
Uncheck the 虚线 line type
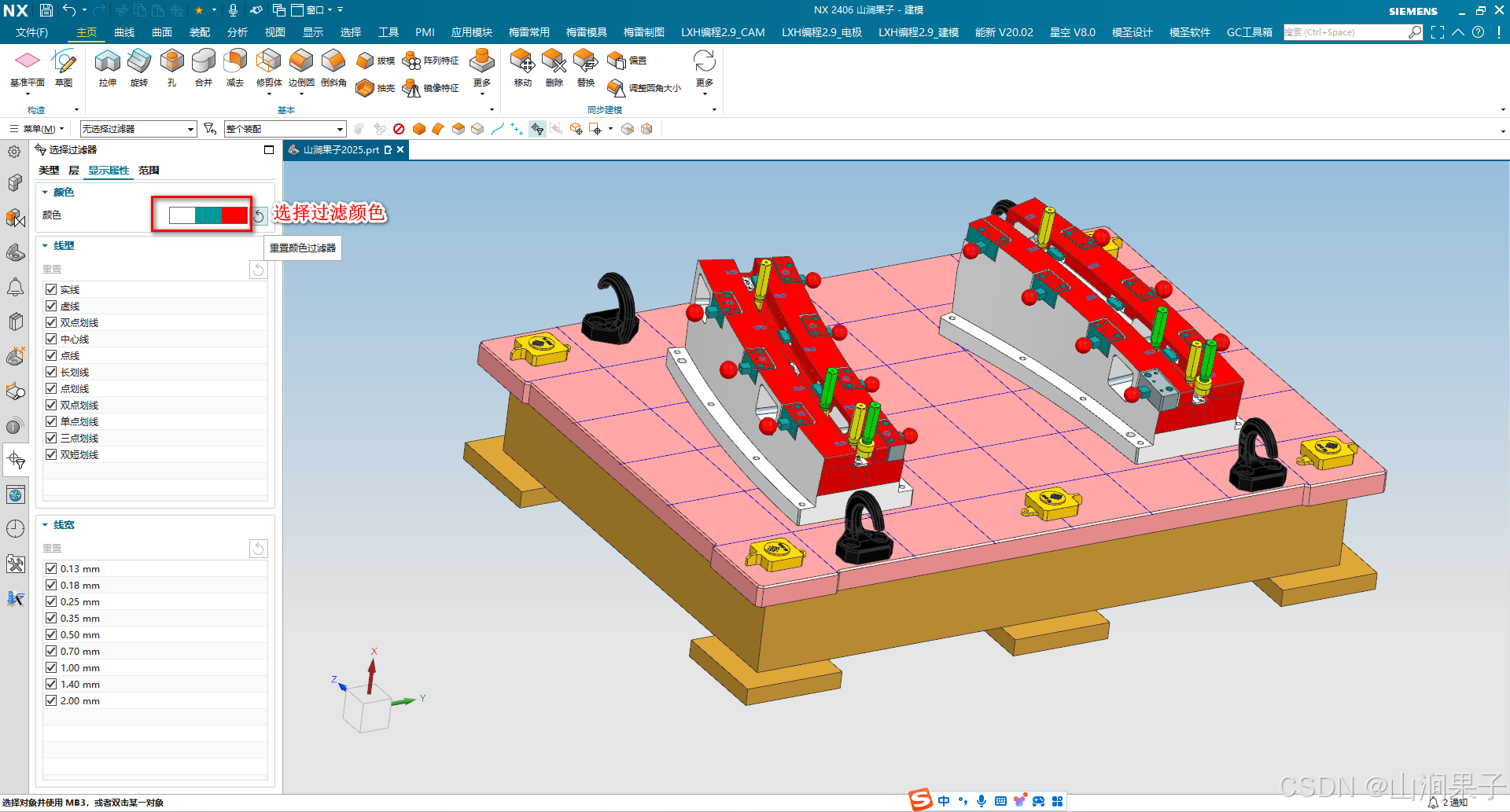point(51,306)
